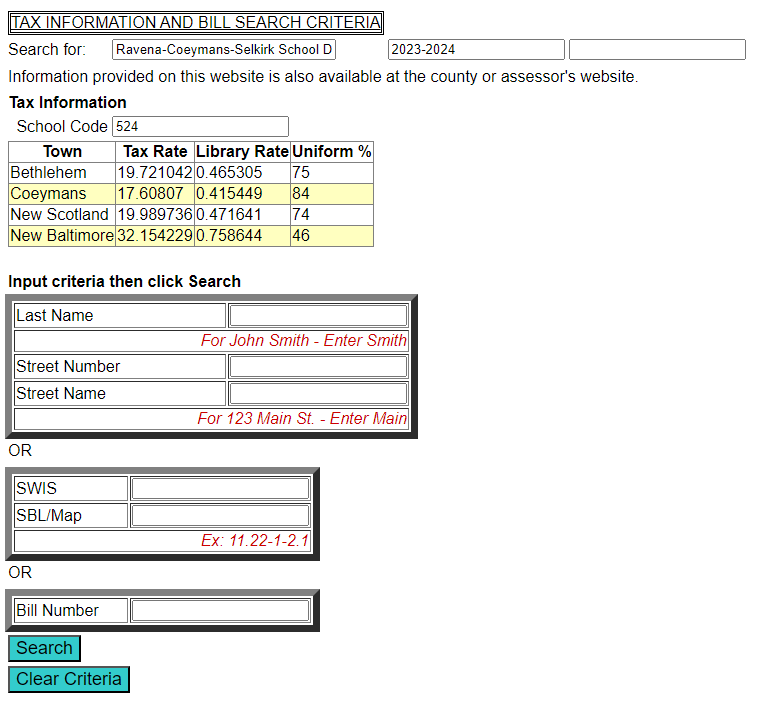Open the school district selection field

pos(224,50)
